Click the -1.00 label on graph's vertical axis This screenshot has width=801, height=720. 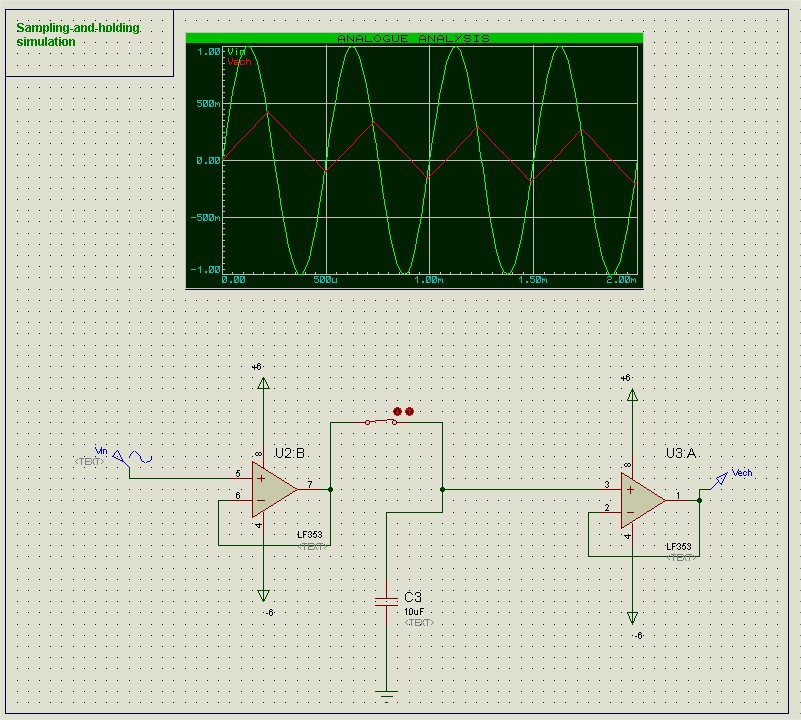[x=205, y=269]
